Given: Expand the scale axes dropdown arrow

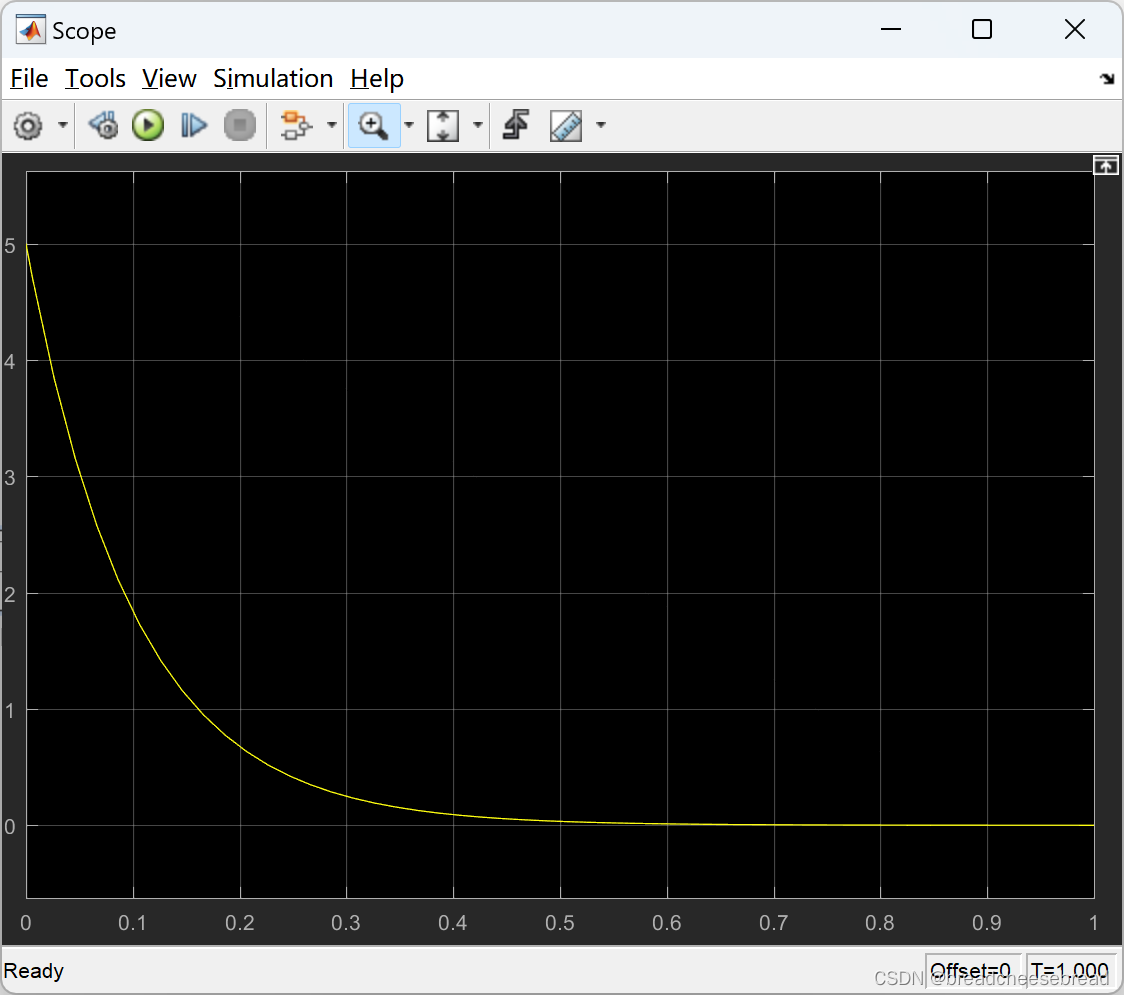Looking at the screenshot, I should (477, 125).
